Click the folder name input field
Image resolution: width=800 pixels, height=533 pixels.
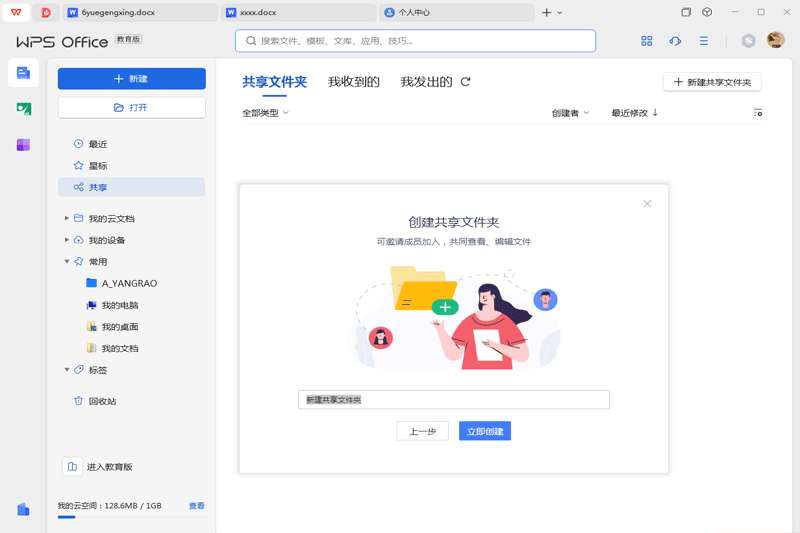point(453,400)
